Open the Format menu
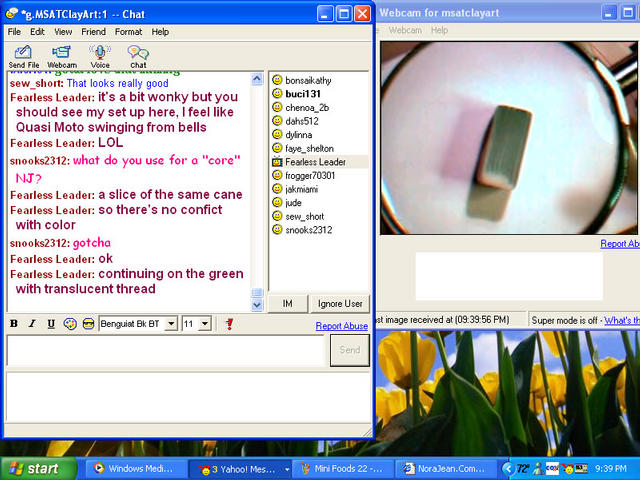Image resolution: width=640 pixels, height=480 pixels. (128, 32)
